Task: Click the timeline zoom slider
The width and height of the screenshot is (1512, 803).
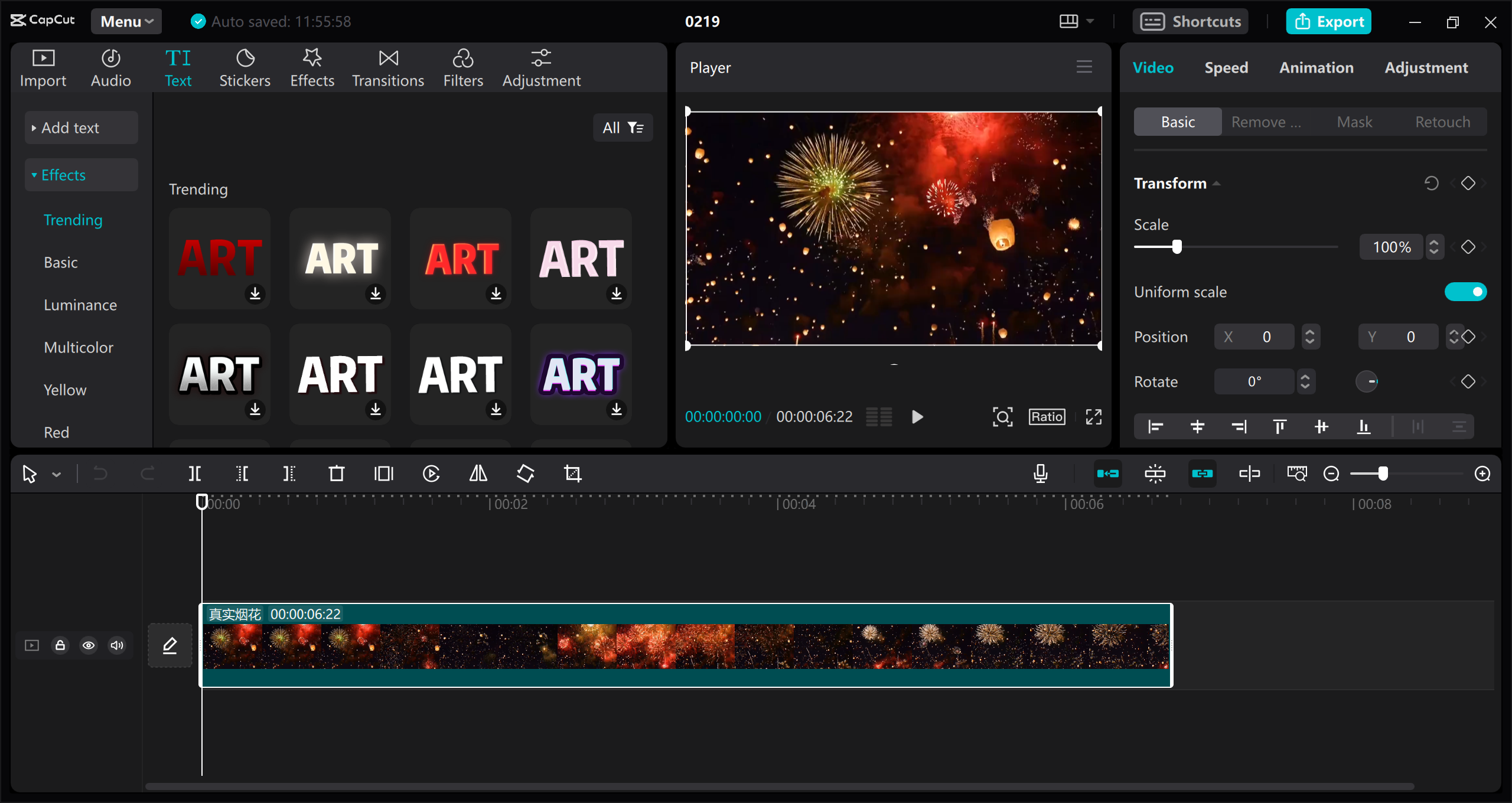Action: click(1382, 473)
